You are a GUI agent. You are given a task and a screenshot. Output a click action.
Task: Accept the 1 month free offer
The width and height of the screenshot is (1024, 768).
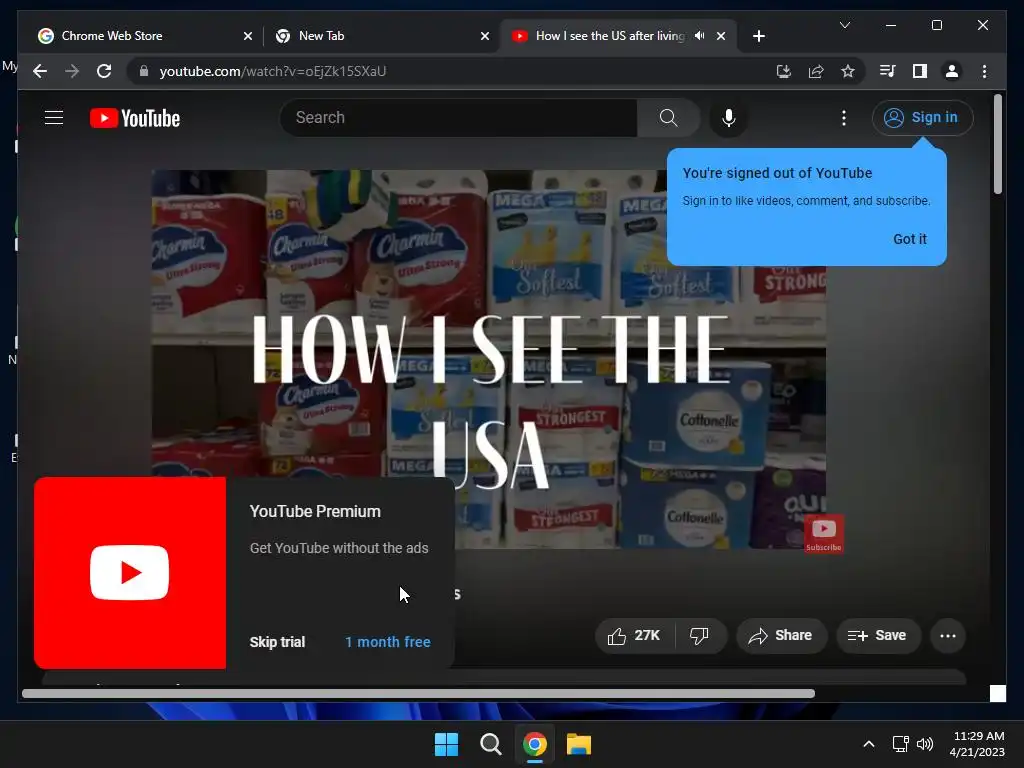pyautogui.click(x=388, y=642)
